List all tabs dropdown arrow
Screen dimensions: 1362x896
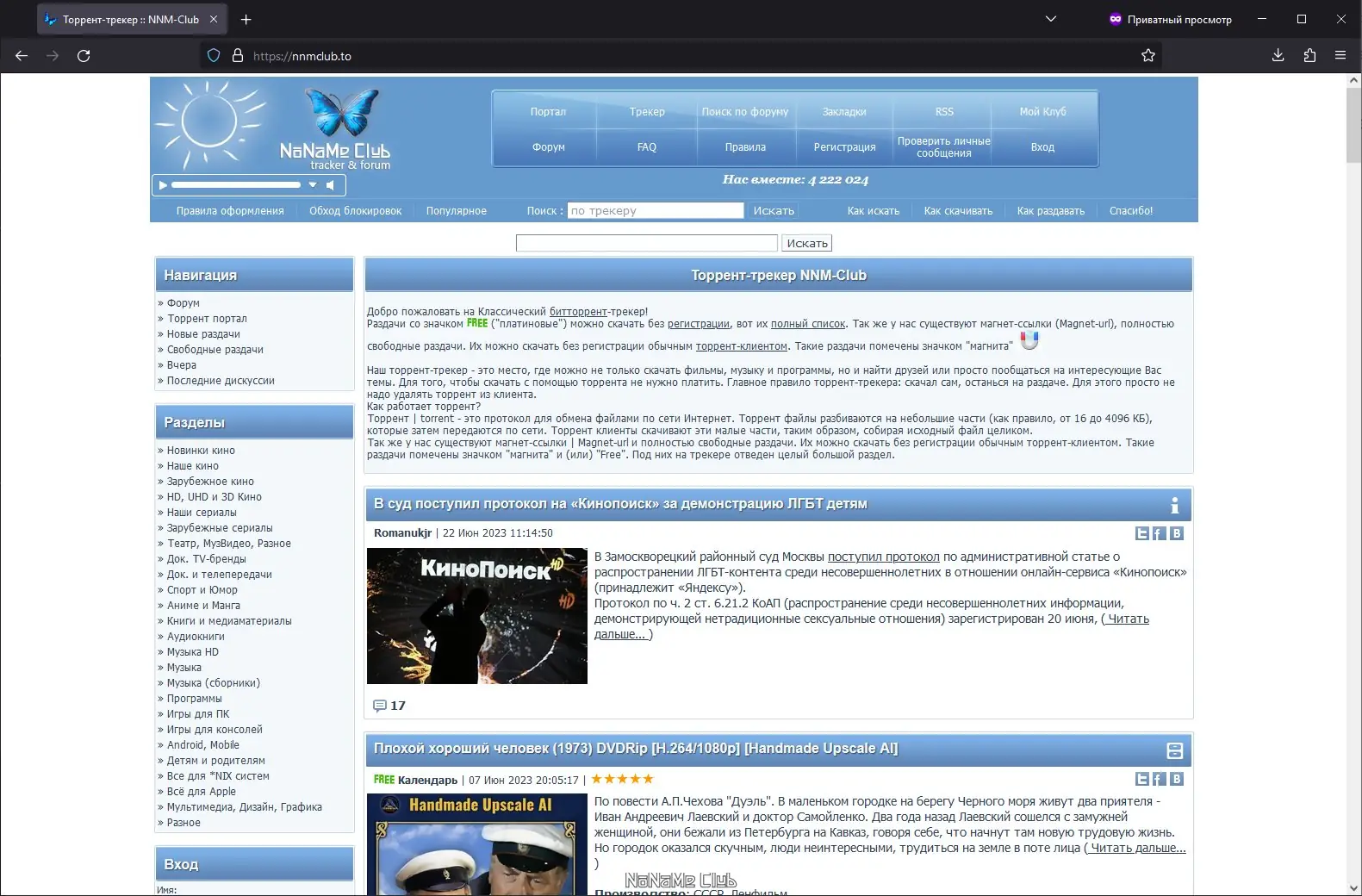pos(1051,19)
